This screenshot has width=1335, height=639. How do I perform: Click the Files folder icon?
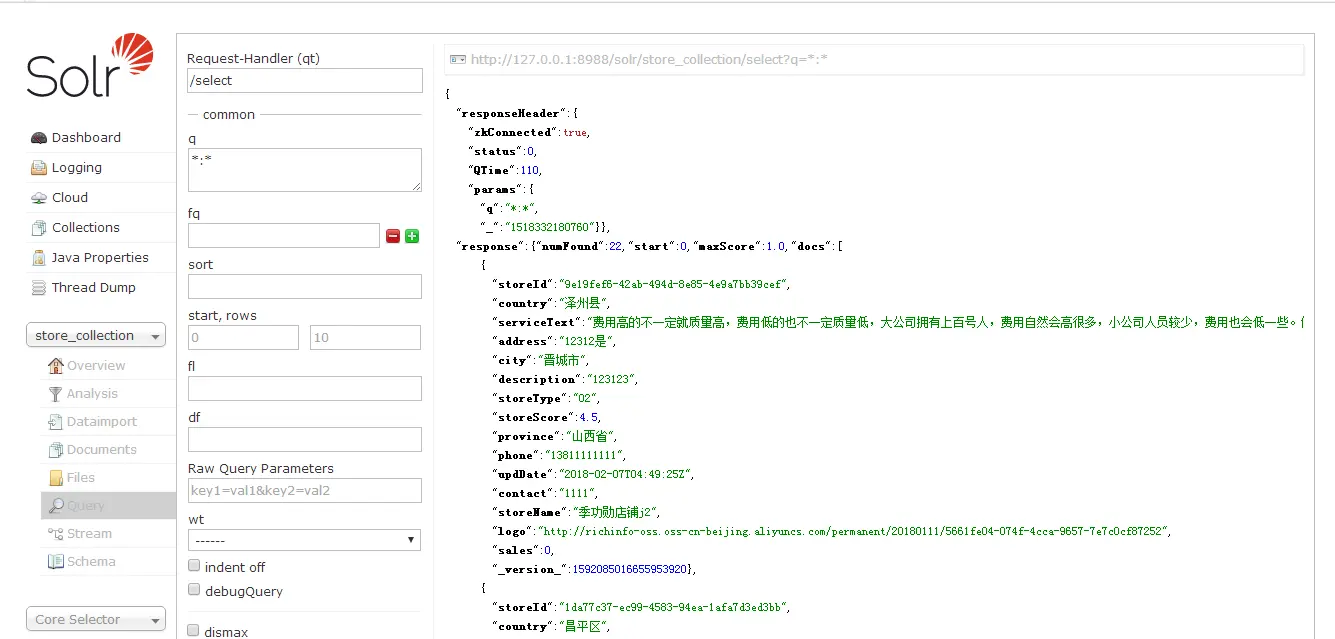[56, 478]
